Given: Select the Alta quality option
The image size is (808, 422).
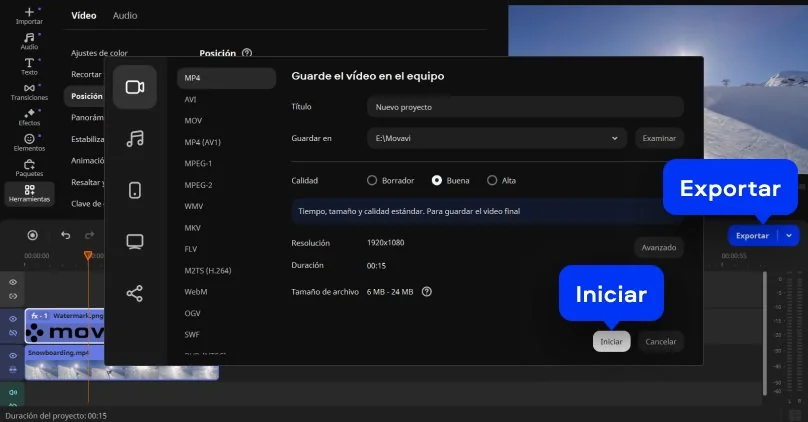Looking at the screenshot, I should (x=492, y=181).
